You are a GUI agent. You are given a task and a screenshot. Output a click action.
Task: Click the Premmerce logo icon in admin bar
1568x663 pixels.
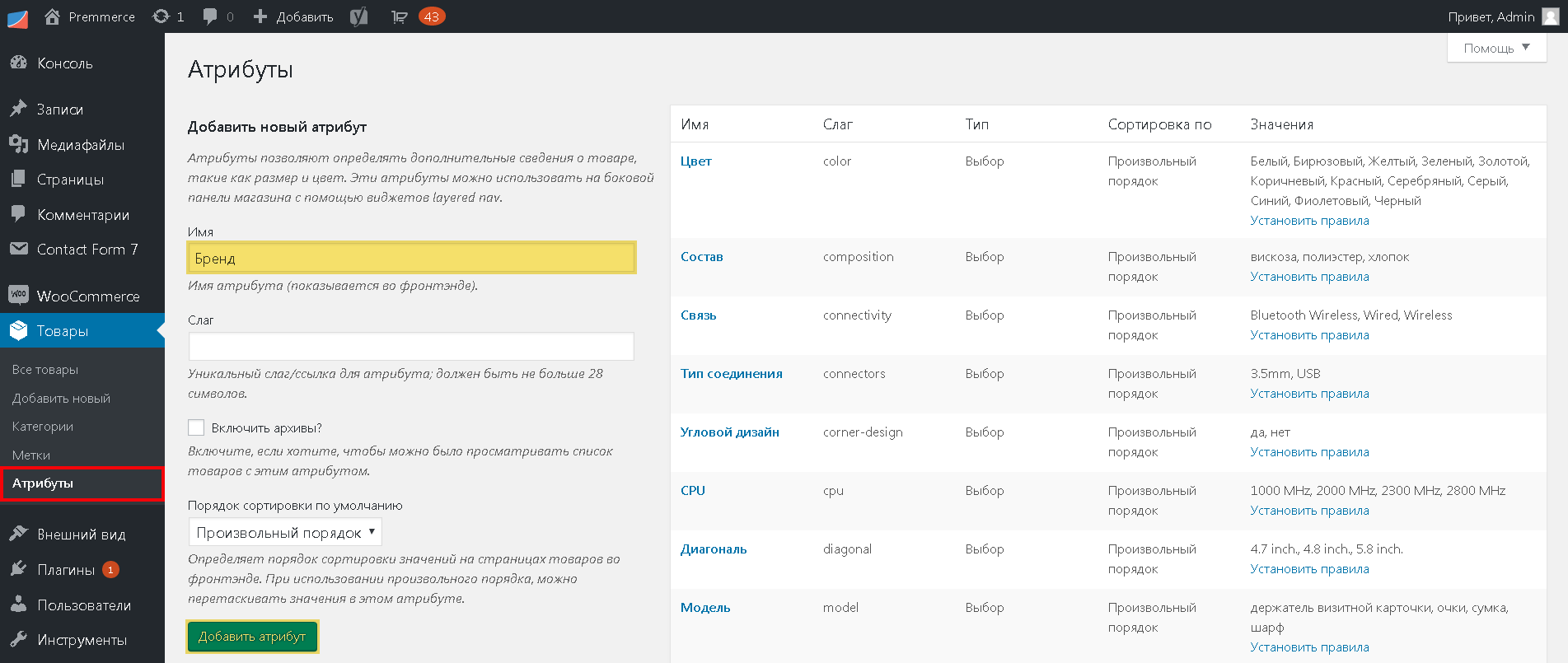pyautogui.click(x=17, y=17)
